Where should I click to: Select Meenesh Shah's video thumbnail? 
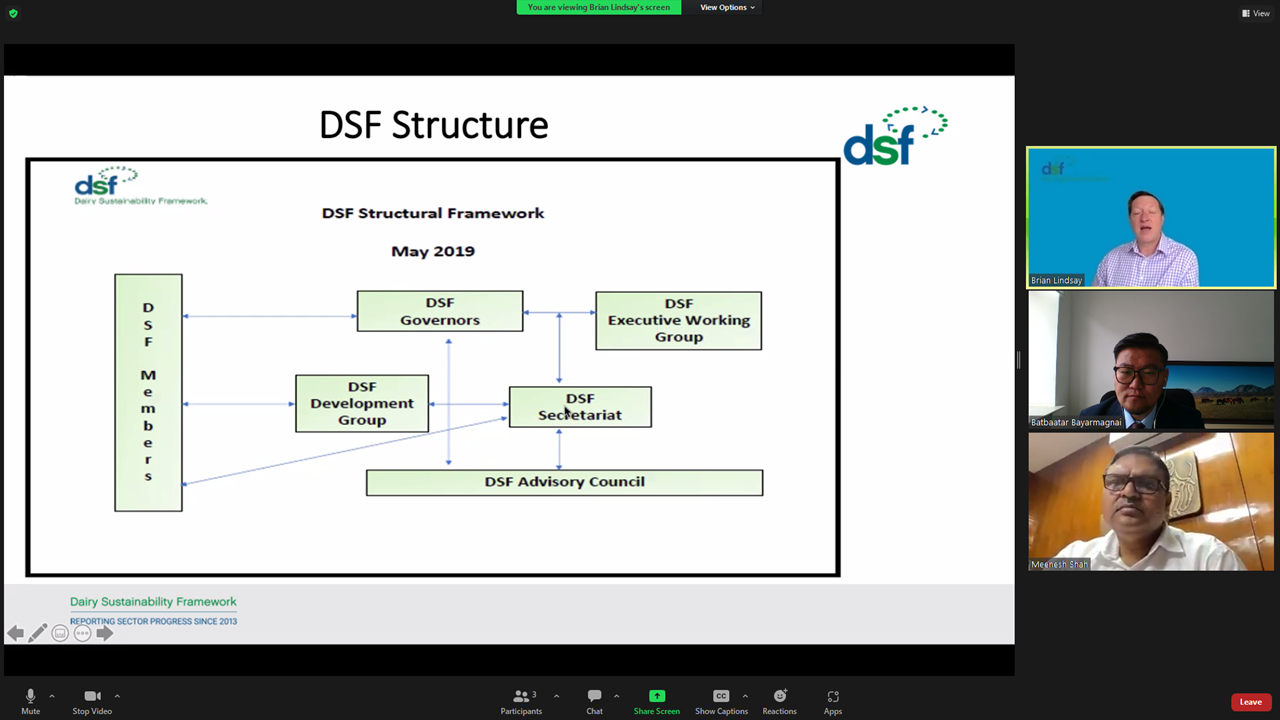(x=1151, y=502)
